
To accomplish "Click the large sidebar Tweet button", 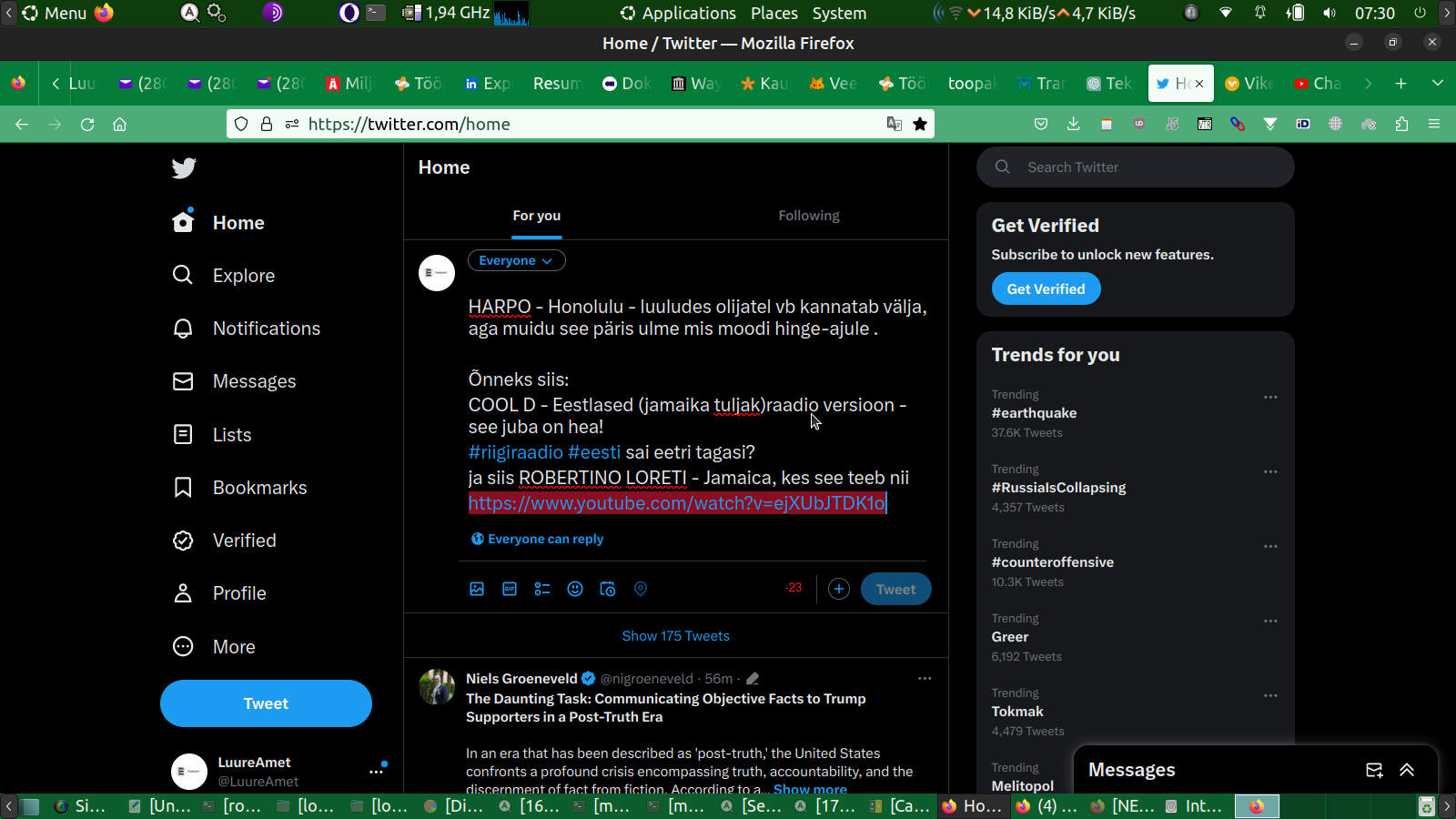I will [266, 703].
